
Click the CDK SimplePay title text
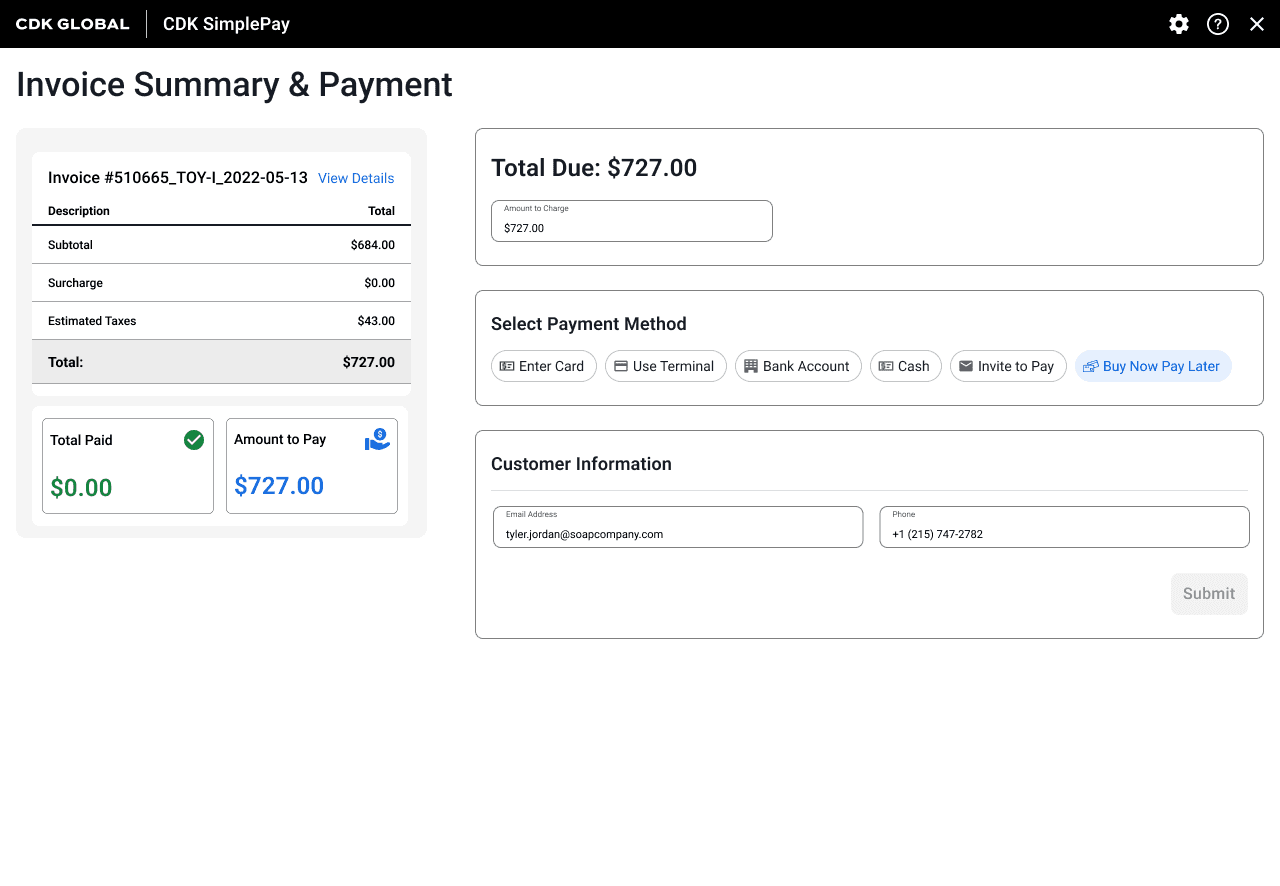click(226, 24)
